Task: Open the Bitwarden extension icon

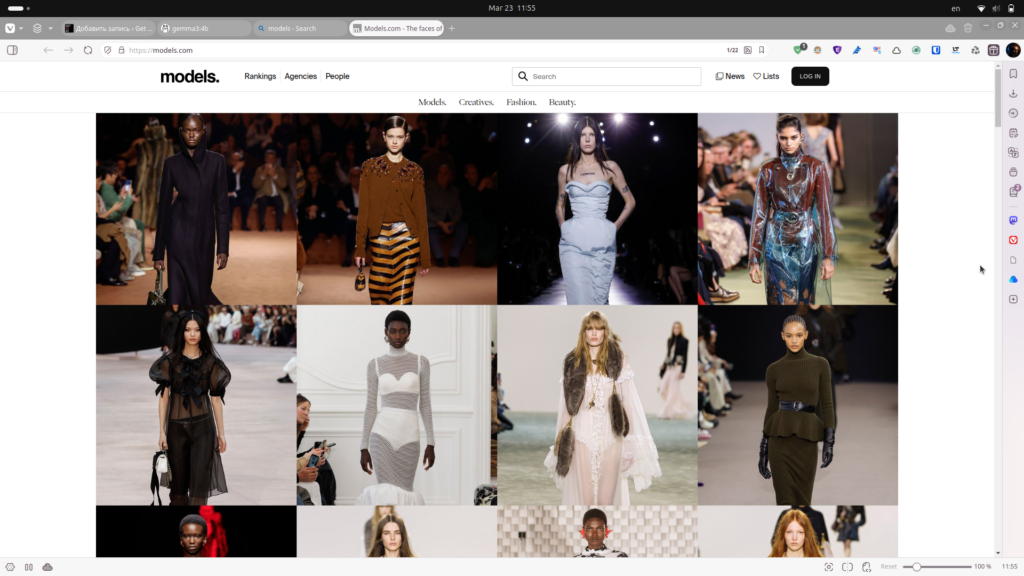Action: coord(936,50)
